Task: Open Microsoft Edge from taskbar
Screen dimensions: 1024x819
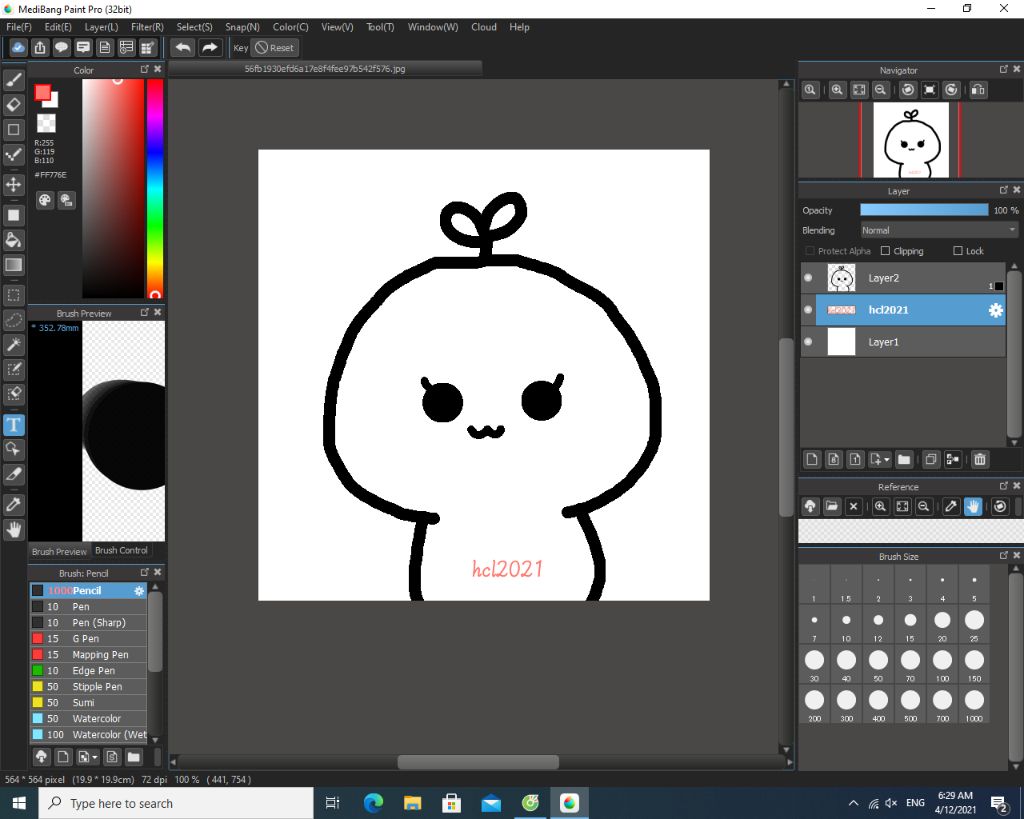Action: (x=374, y=803)
